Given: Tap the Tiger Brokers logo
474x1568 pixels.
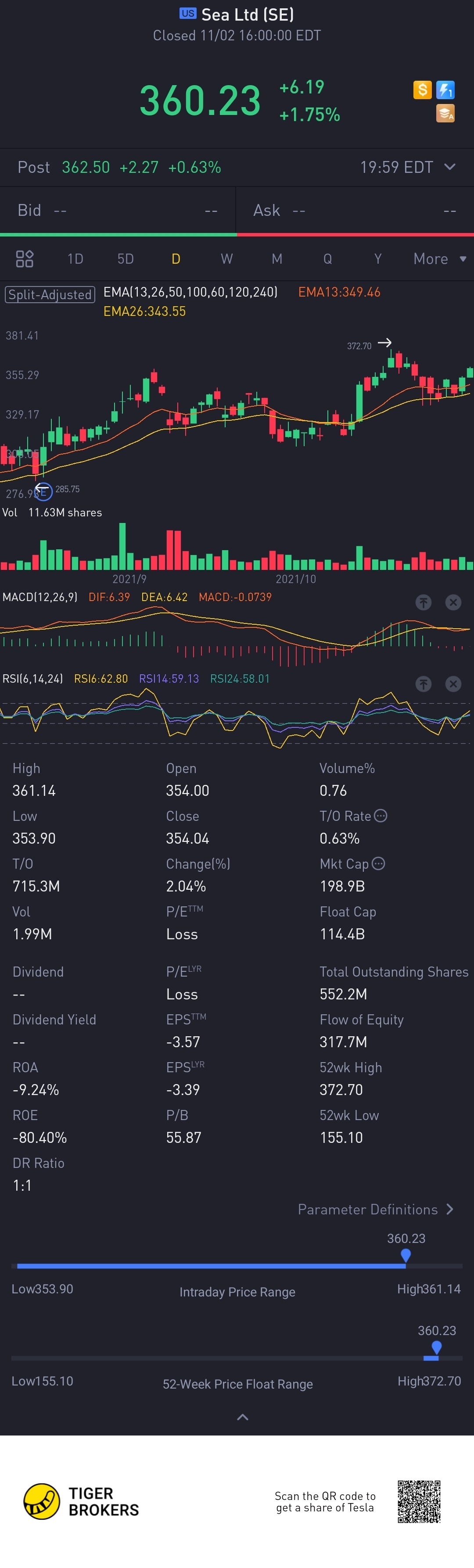Looking at the screenshot, I should pyautogui.click(x=81, y=1502).
